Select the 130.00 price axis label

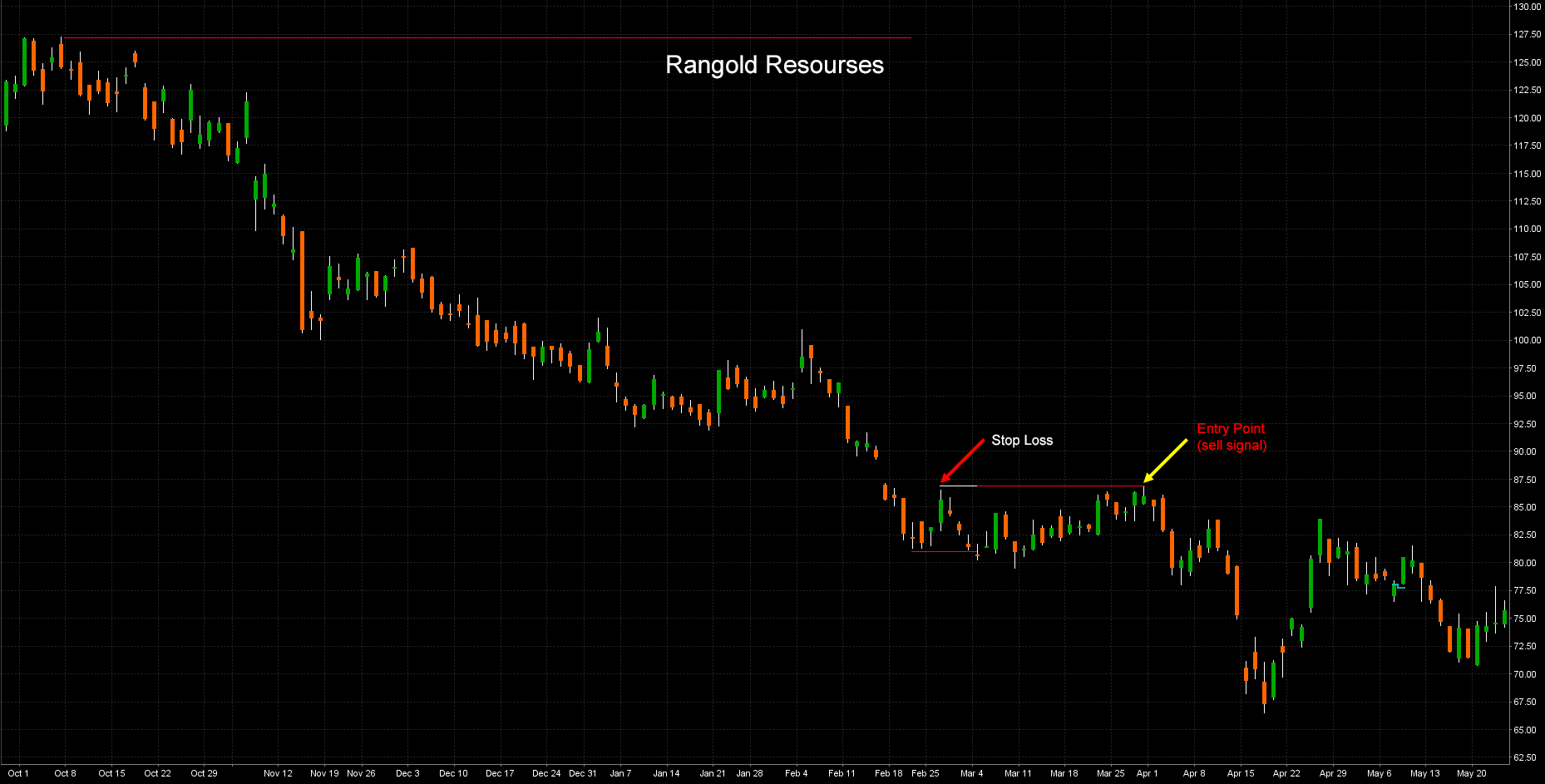[x=1527, y=7]
